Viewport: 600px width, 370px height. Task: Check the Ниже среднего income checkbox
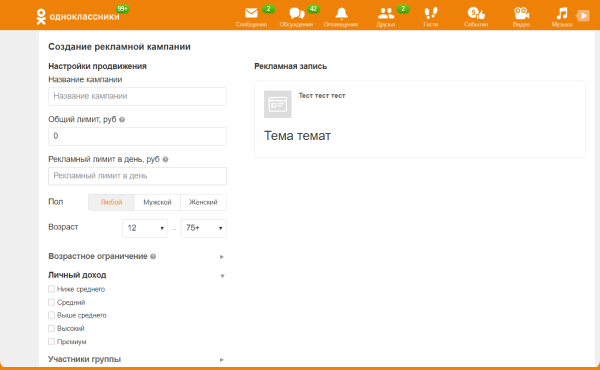51,289
